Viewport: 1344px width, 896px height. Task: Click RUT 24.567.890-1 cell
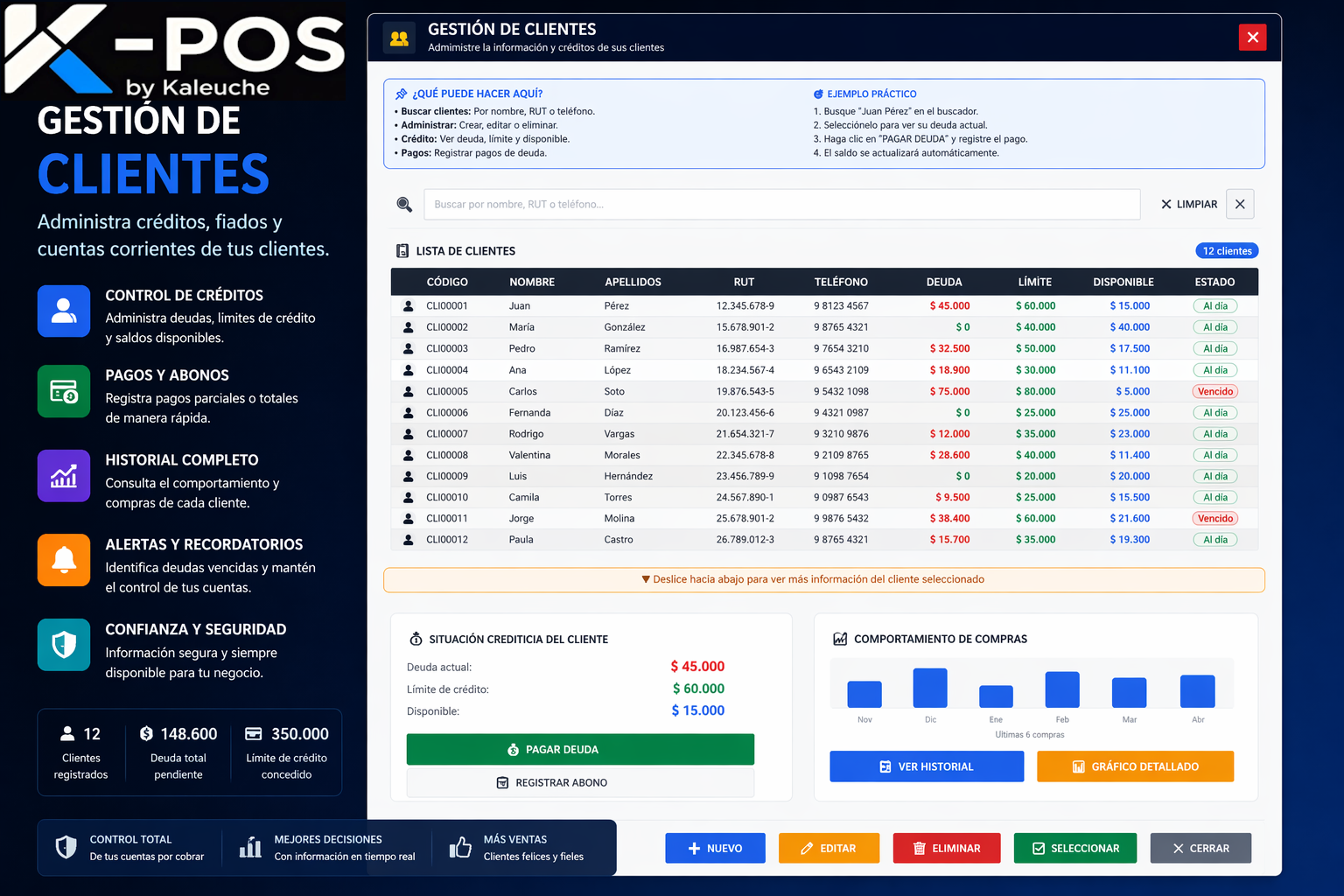(745, 498)
